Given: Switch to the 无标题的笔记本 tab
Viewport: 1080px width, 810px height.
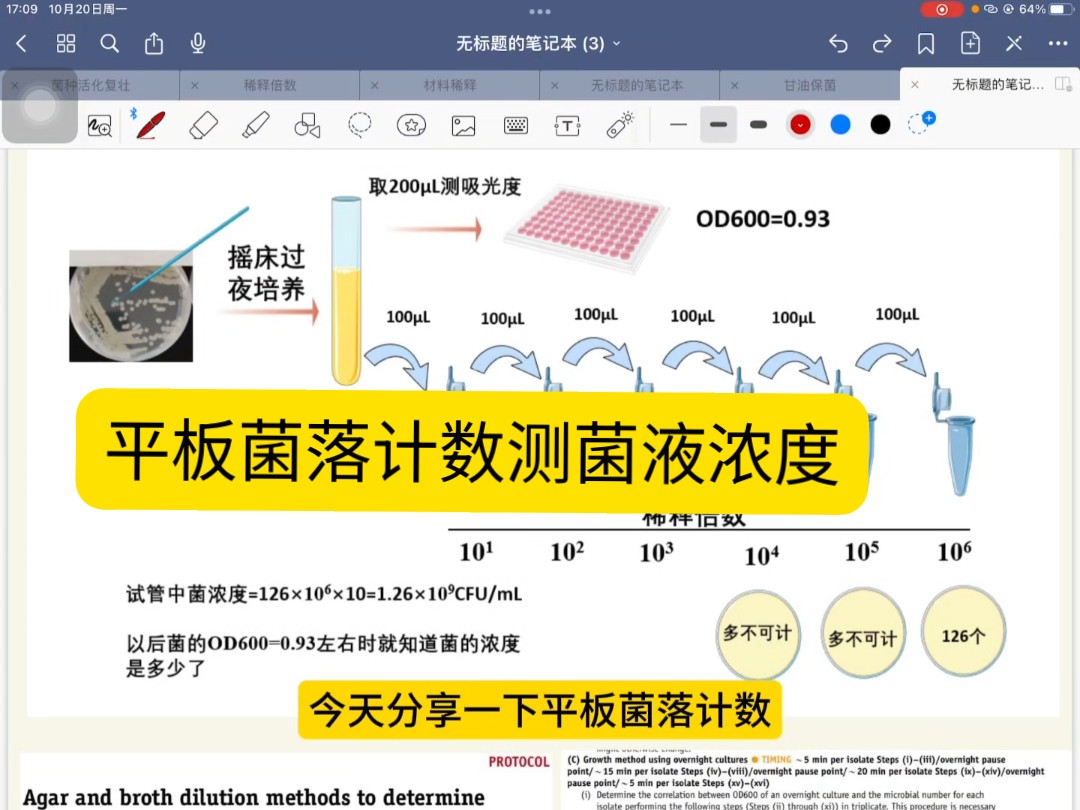Looking at the screenshot, I should [637, 85].
